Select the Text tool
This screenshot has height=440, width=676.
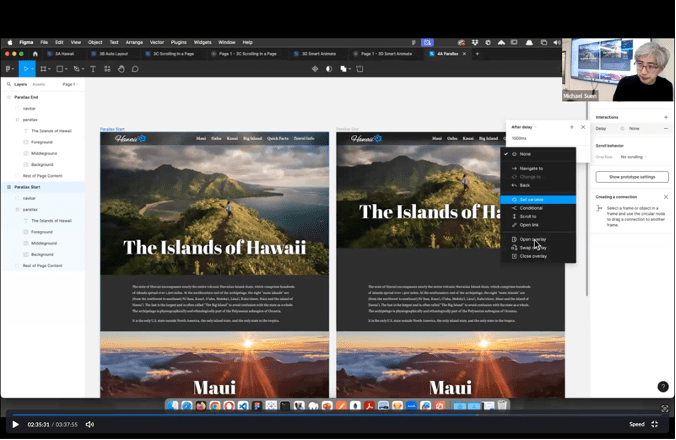click(93, 69)
